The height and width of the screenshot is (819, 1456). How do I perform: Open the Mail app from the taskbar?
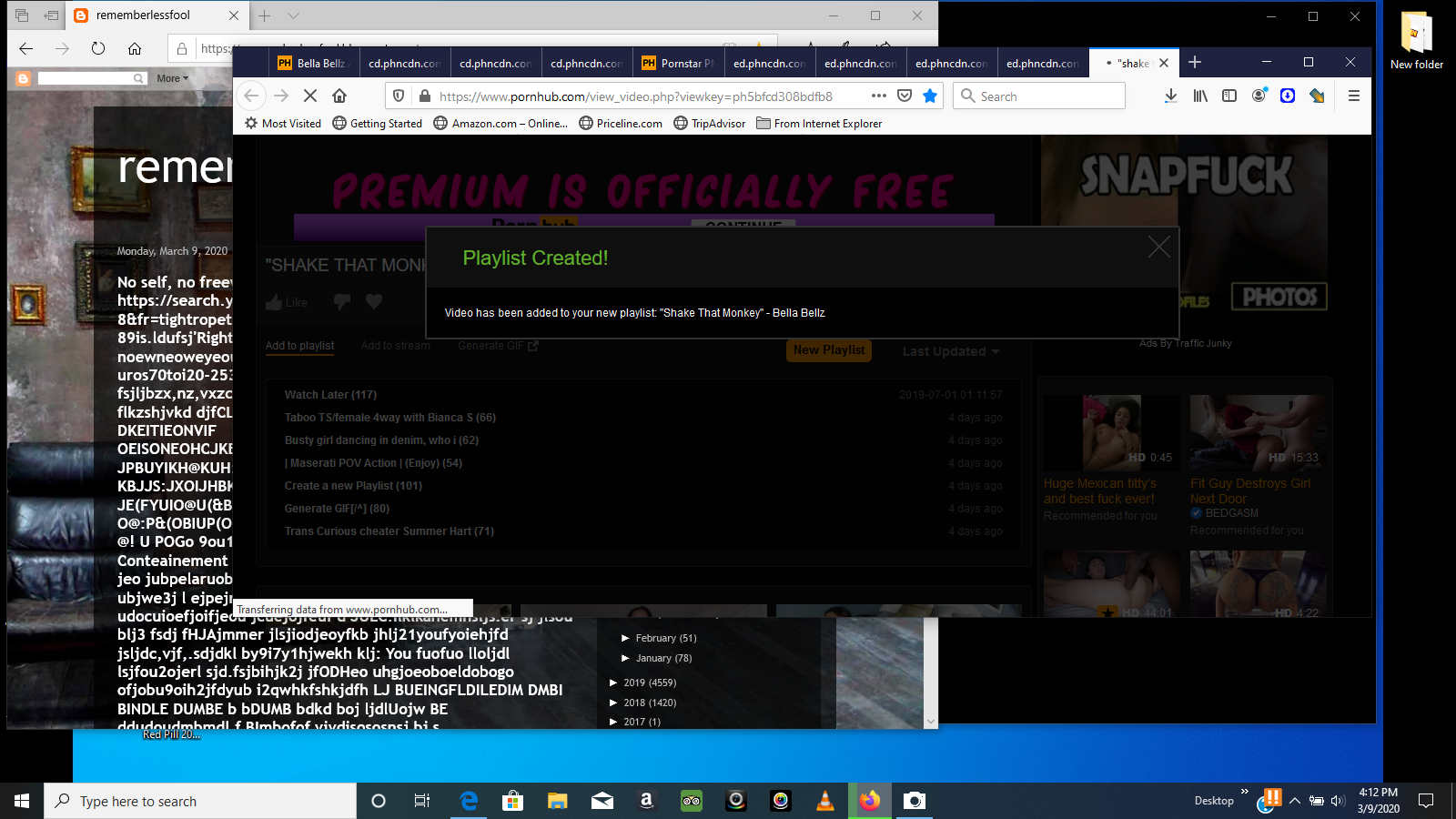click(602, 801)
